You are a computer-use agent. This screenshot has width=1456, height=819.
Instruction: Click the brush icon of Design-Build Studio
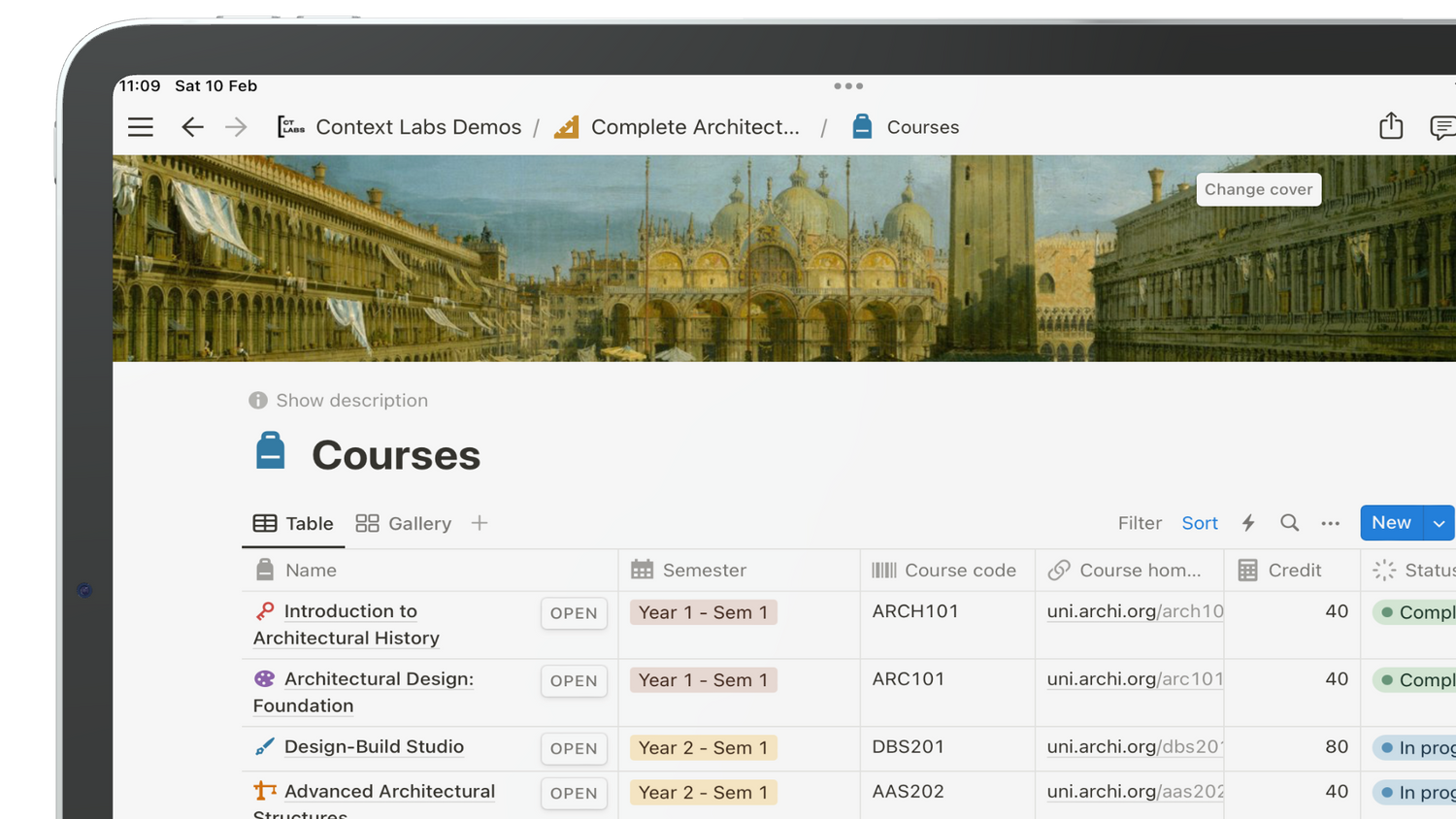264,747
